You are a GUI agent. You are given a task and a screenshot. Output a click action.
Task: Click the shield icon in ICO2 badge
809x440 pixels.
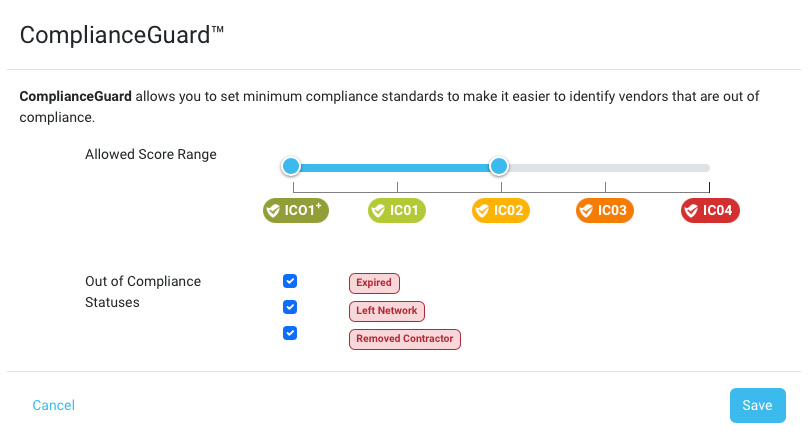pyautogui.click(x=482, y=211)
